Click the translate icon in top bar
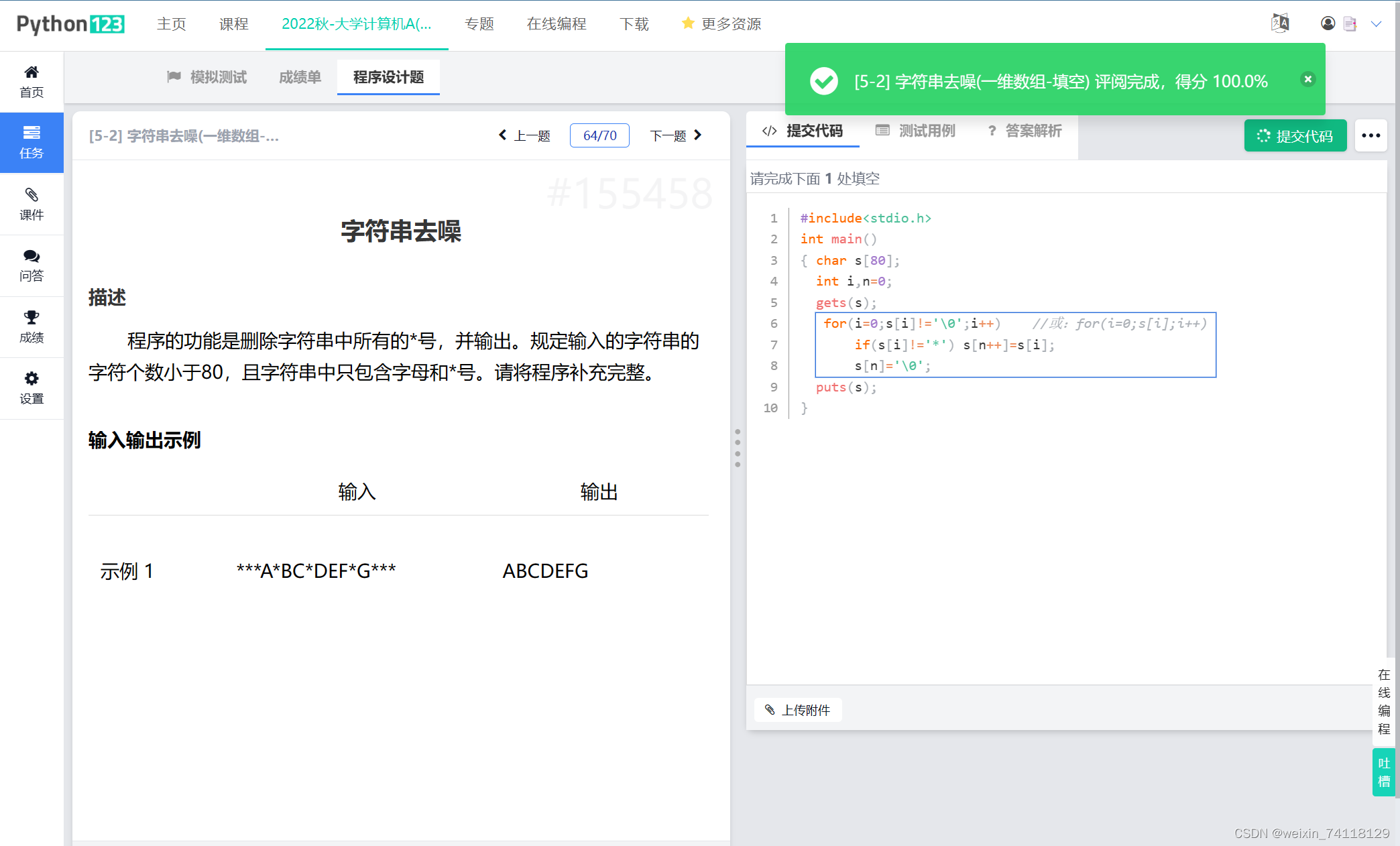This screenshot has width=1400, height=846. click(1279, 23)
